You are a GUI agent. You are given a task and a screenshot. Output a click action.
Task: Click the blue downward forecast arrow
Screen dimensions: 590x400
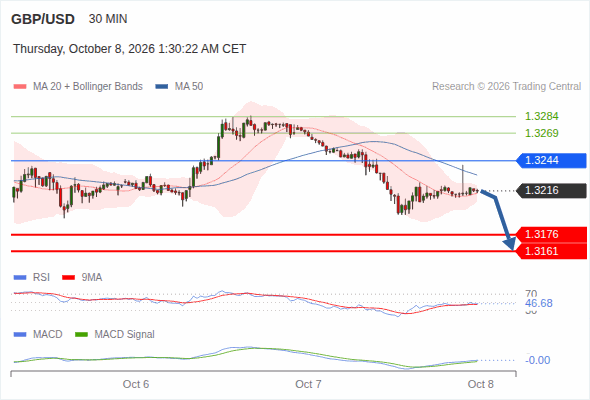coord(499,219)
